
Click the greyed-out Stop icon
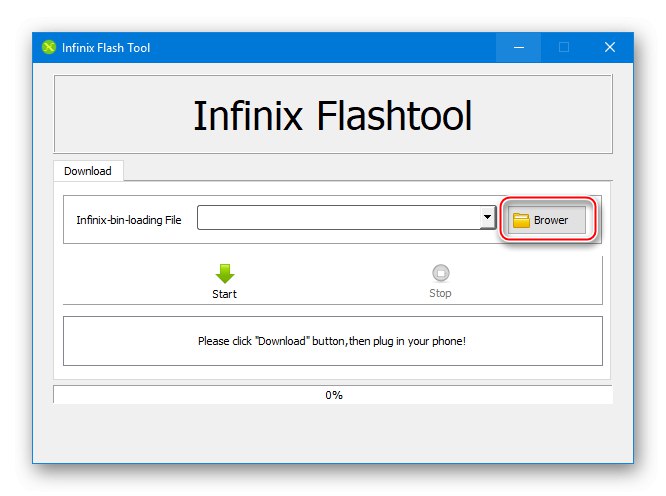click(x=440, y=273)
